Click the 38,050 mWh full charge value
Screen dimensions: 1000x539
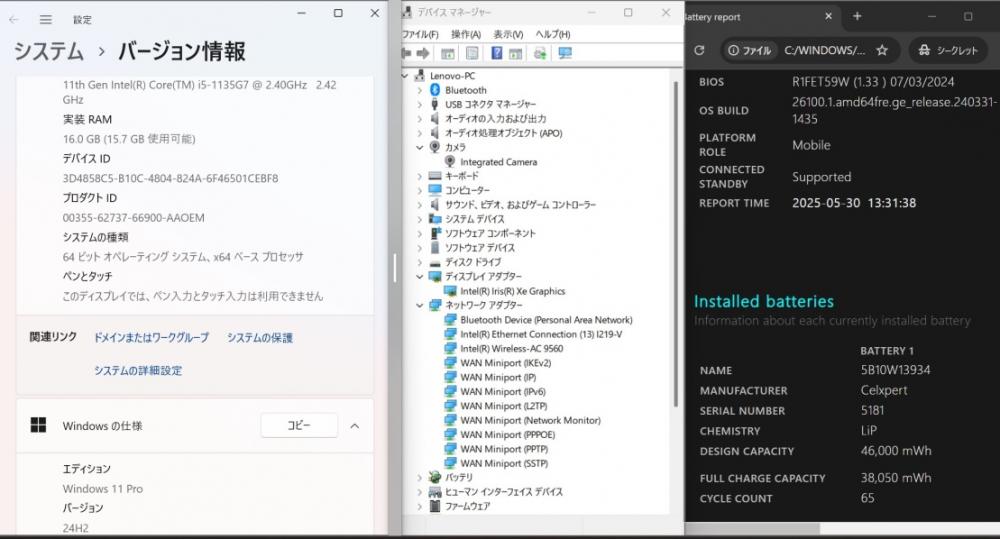click(895, 478)
